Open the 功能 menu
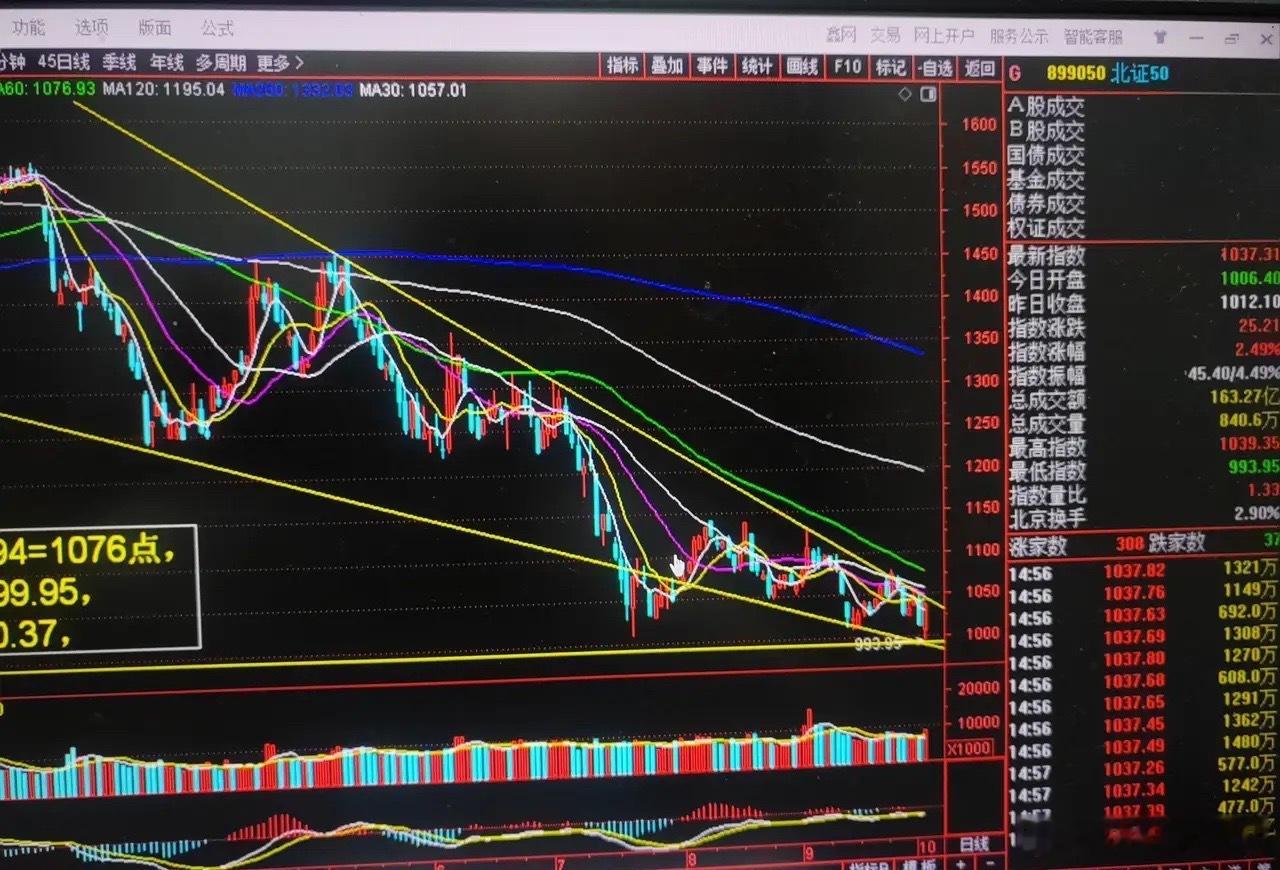 coord(28,27)
